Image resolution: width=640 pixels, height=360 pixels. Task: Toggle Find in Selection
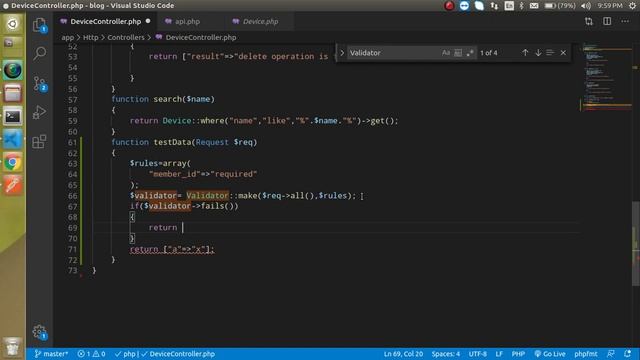pos(550,53)
